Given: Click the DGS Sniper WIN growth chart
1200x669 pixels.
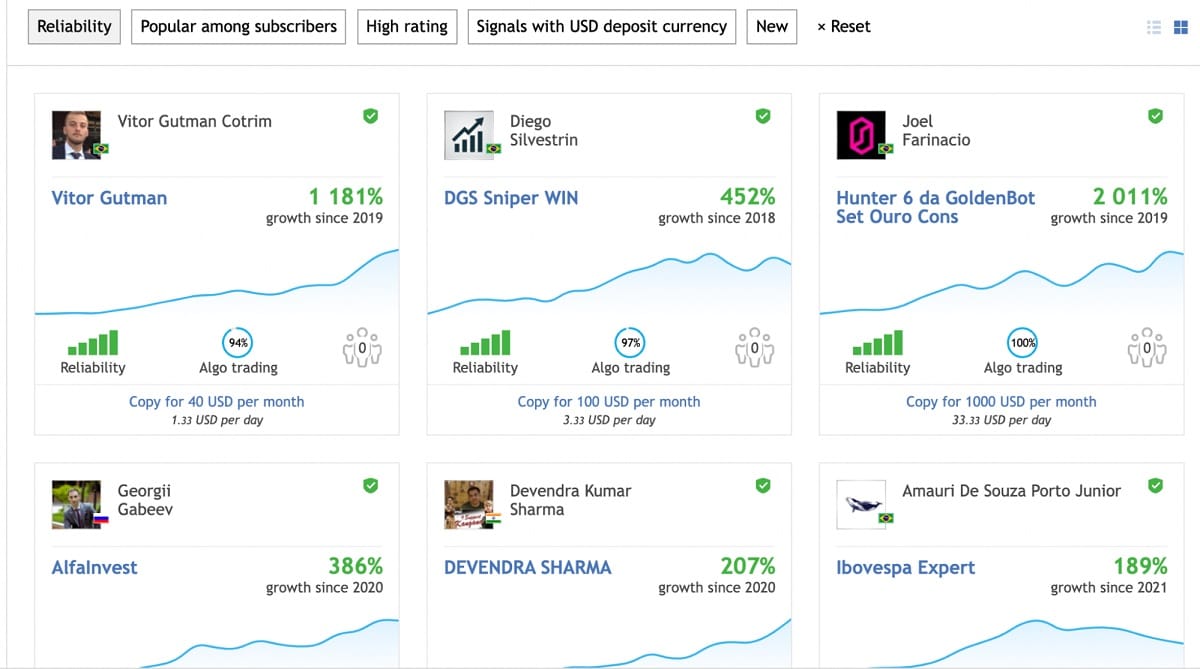Looking at the screenshot, I should coord(609,282).
